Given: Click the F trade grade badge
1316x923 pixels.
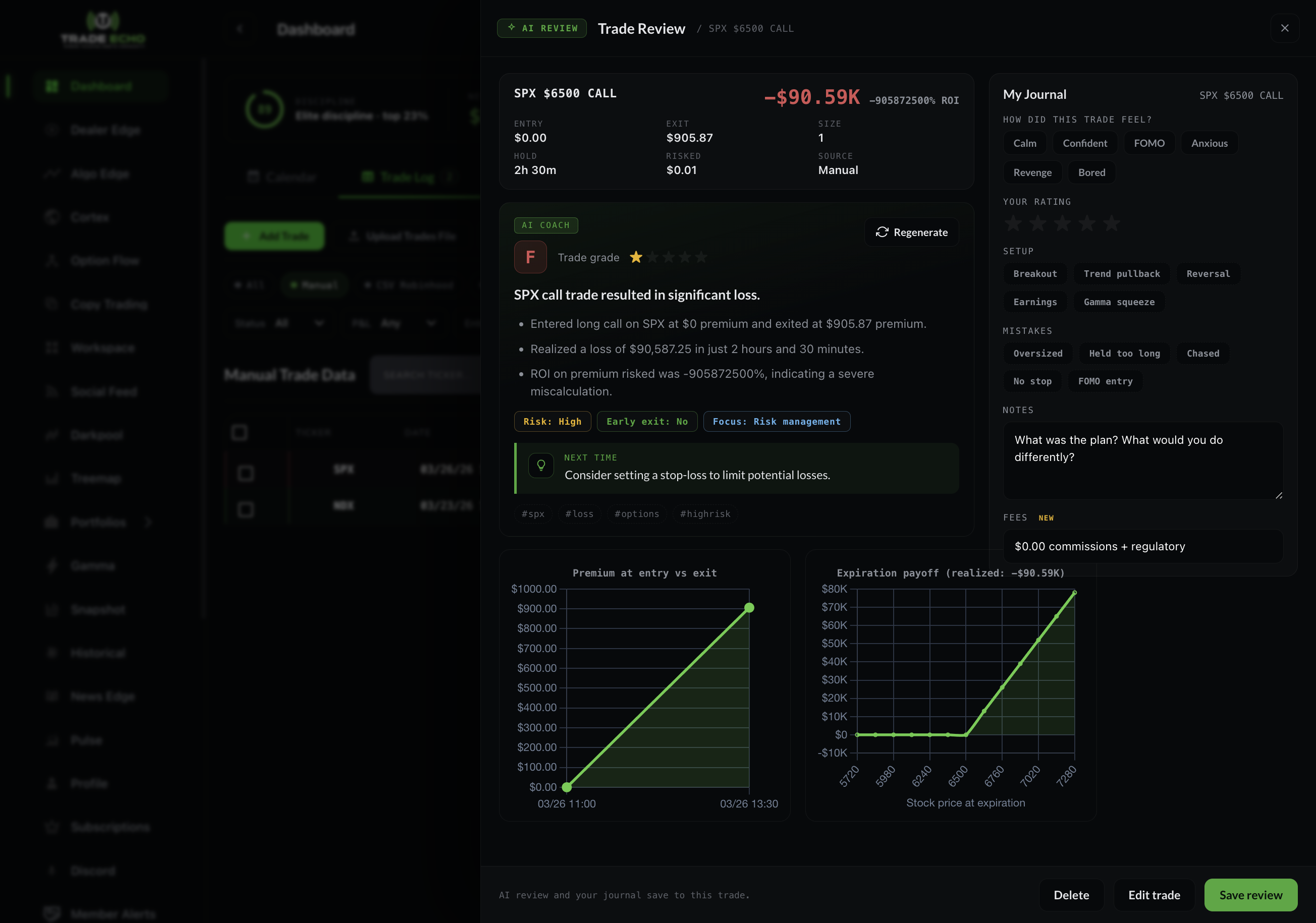Looking at the screenshot, I should click(530, 257).
